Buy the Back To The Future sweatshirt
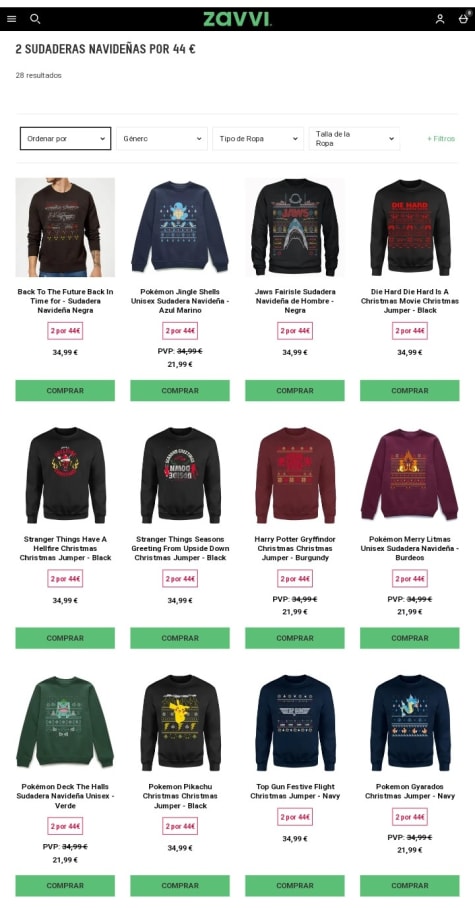Viewport: 475px width, 908px height. tap(65, 390)
